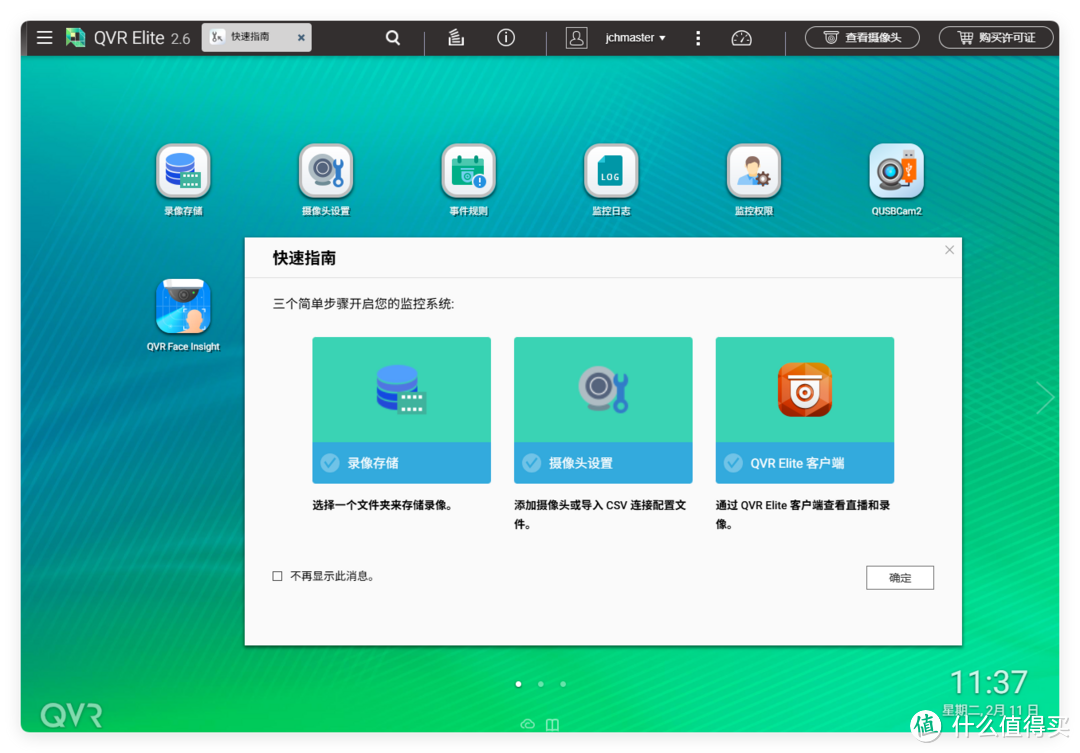Open the QVR Face Insight icon
Image resolution: width=1080 pixels, height=753 pixels.
pyautogui.click(x=183, y=307)
